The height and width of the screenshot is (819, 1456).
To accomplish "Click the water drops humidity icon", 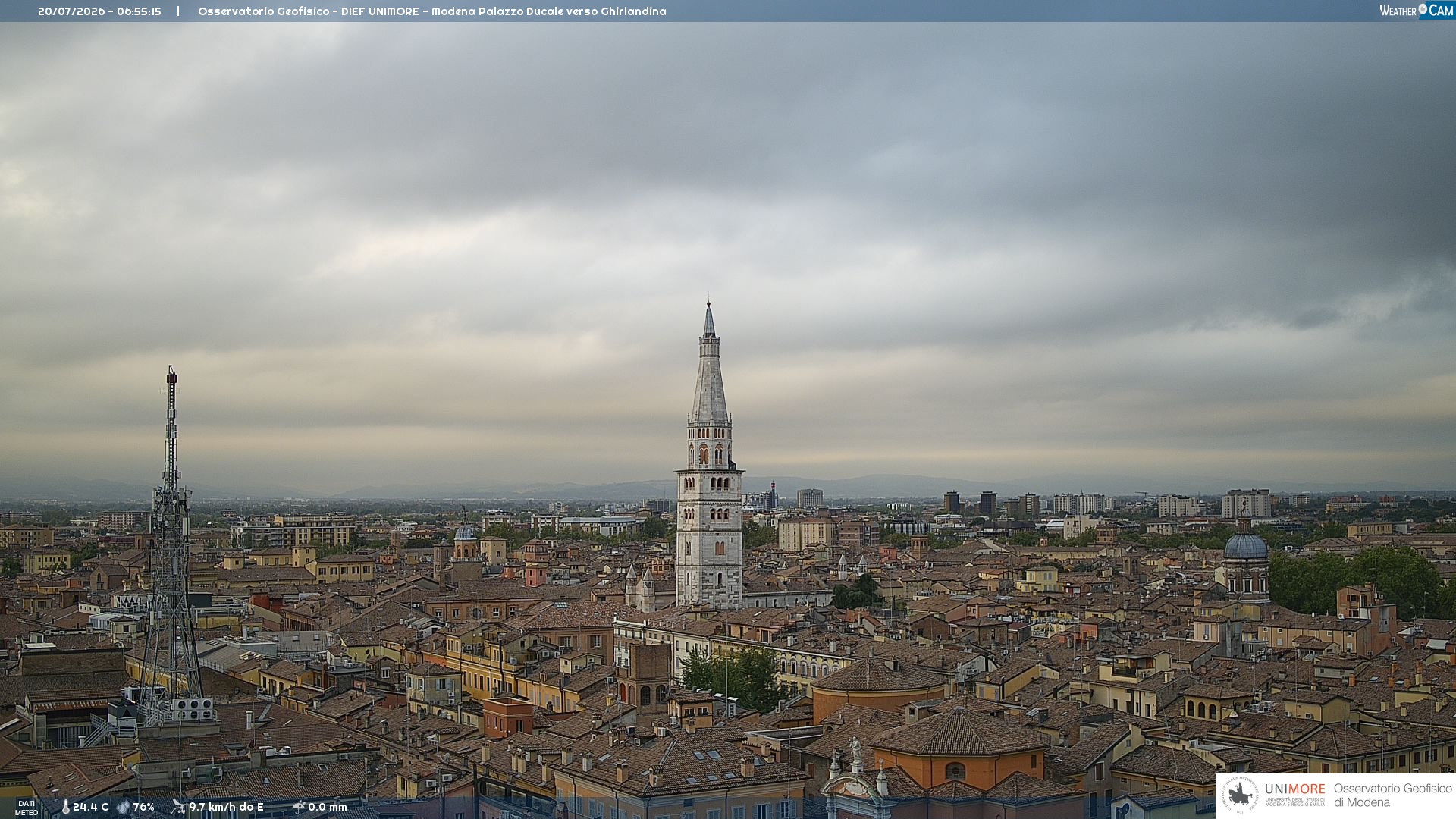I will pyautogui.click(x=123, y=808).
